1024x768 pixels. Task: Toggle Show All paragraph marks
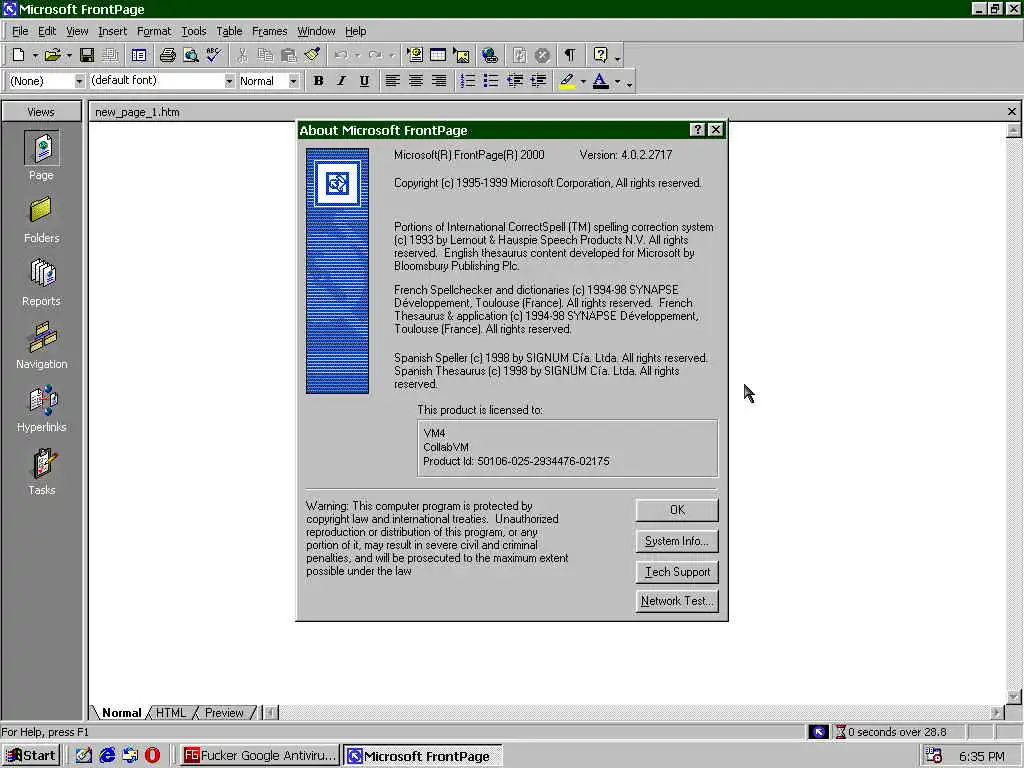coord(570,56)
